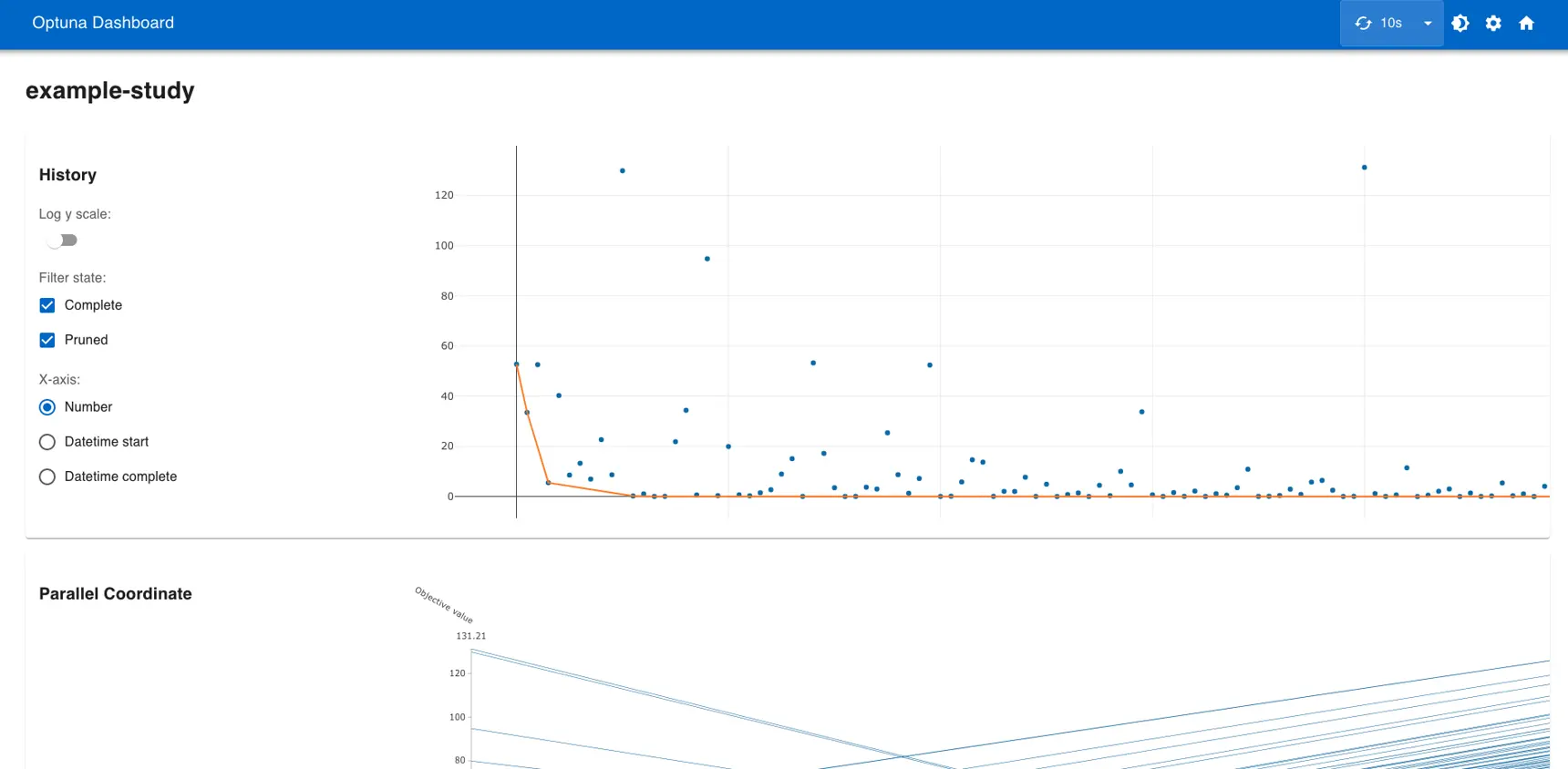Viewport: 1568px width, 769px height.
Task: Toggle dark mode brightness icon
Action: (x=1460, y=24)
